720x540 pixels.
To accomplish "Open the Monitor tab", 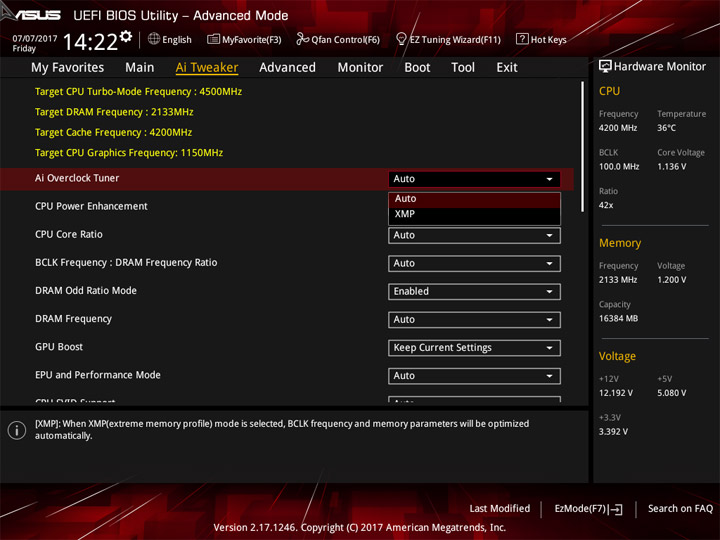I will [x=360, y=68].
